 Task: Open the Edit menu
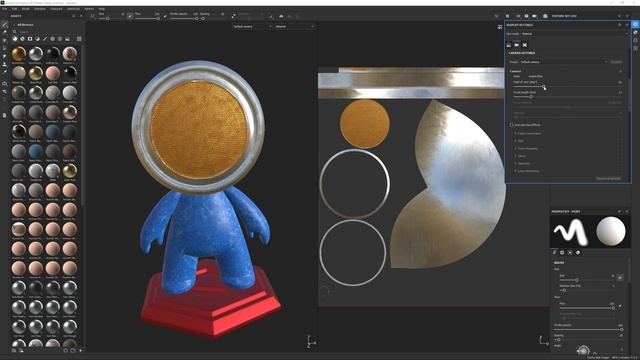pyautogui.click(x=14, y=9)
